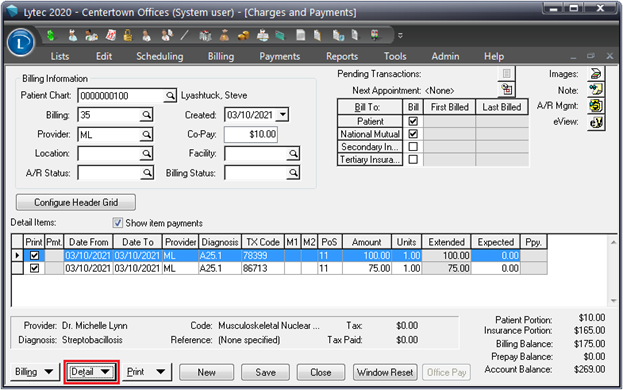Open the Note icon

596,90
